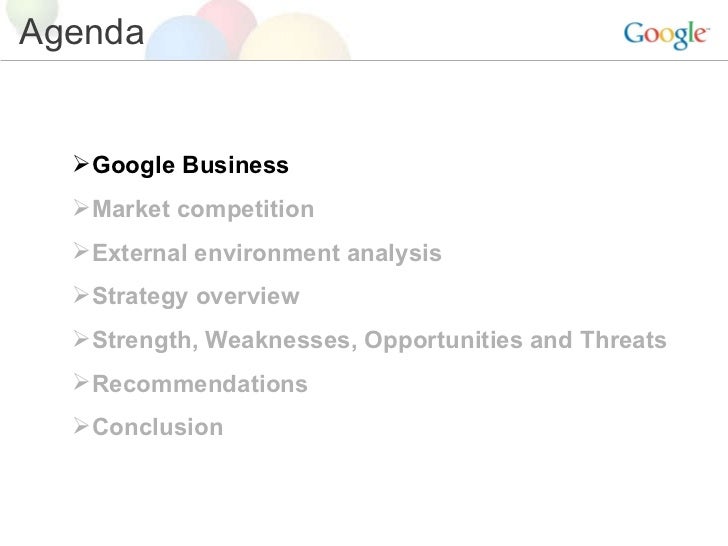
Task: Select Strength, Weaknesses, Opportunities and Threats line
Action: pos(379,340)
